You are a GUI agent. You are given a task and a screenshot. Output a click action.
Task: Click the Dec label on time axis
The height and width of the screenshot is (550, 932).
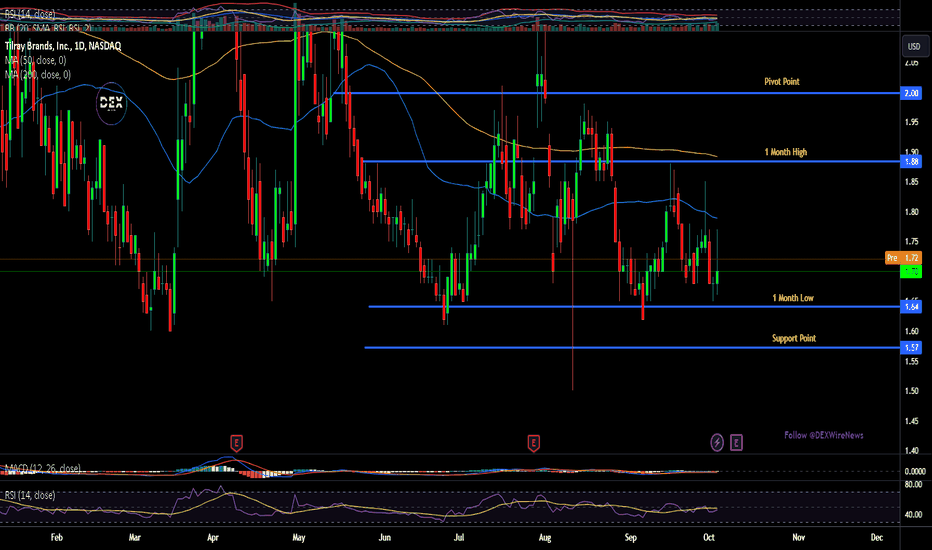(x=877, y=538)
